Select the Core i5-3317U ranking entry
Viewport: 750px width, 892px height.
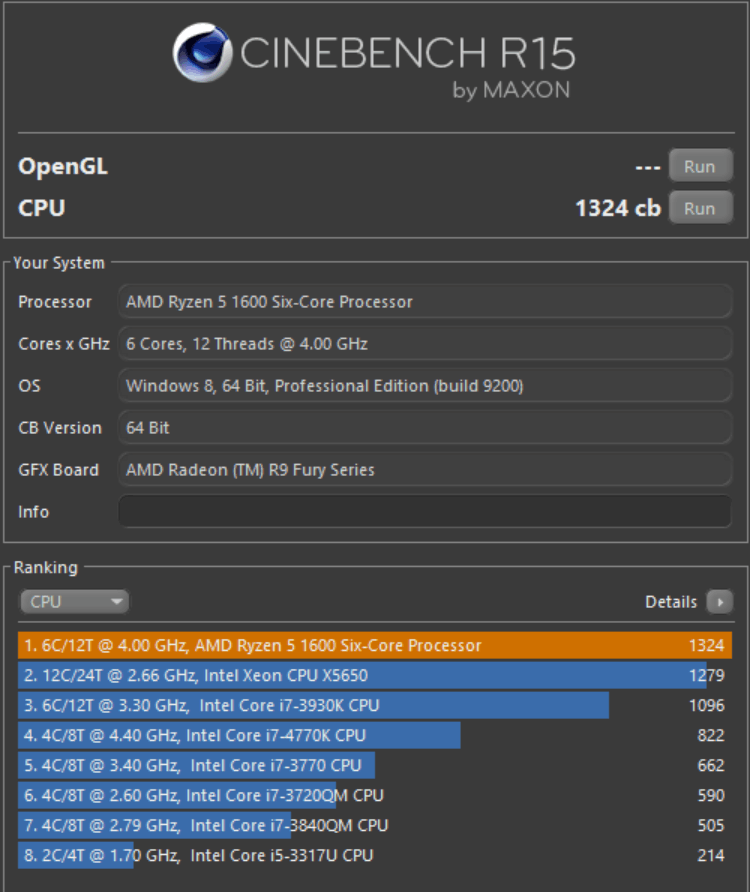[x=375, y=855]
